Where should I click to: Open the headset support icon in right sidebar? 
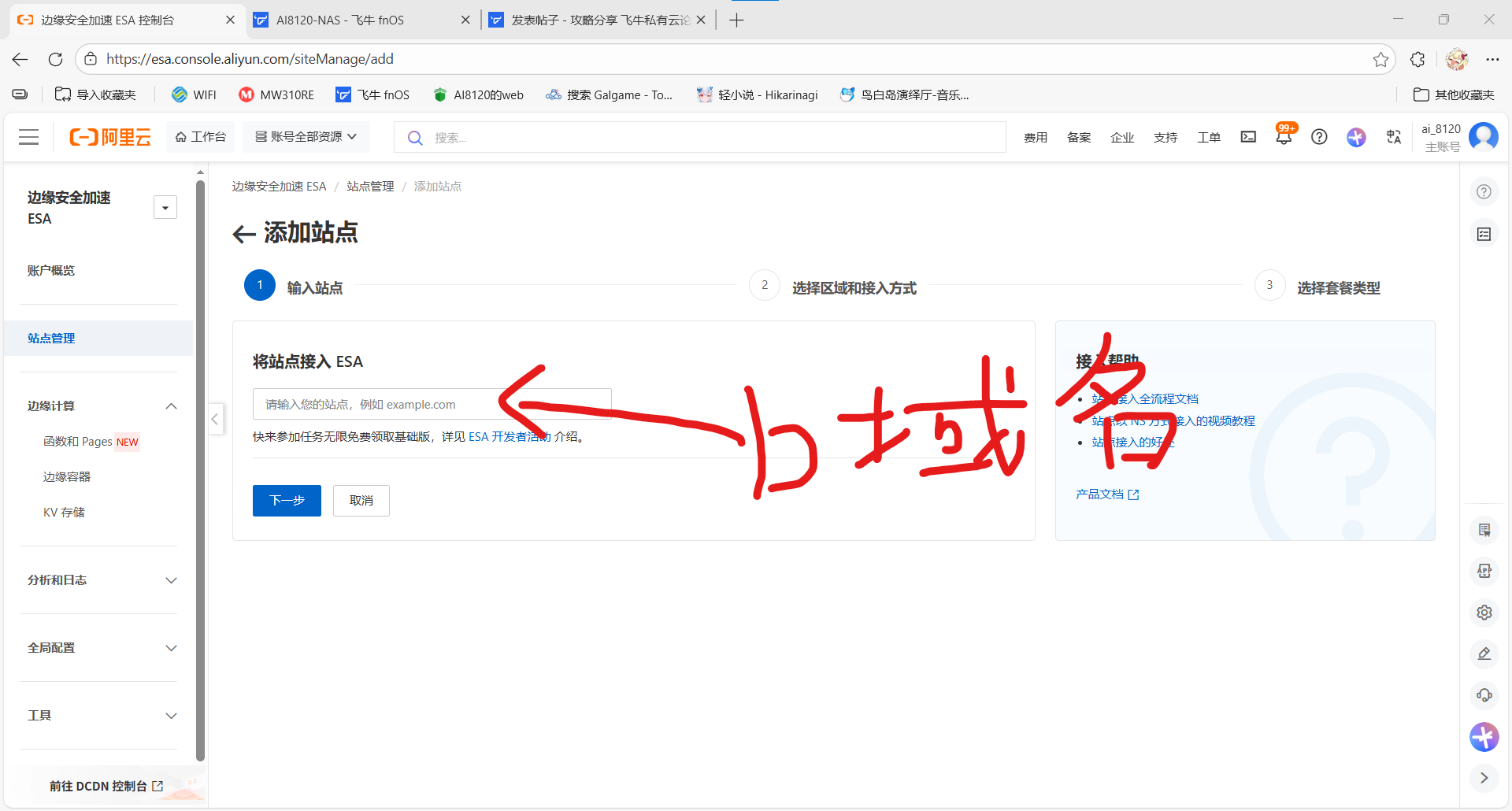coord(1484,695)
